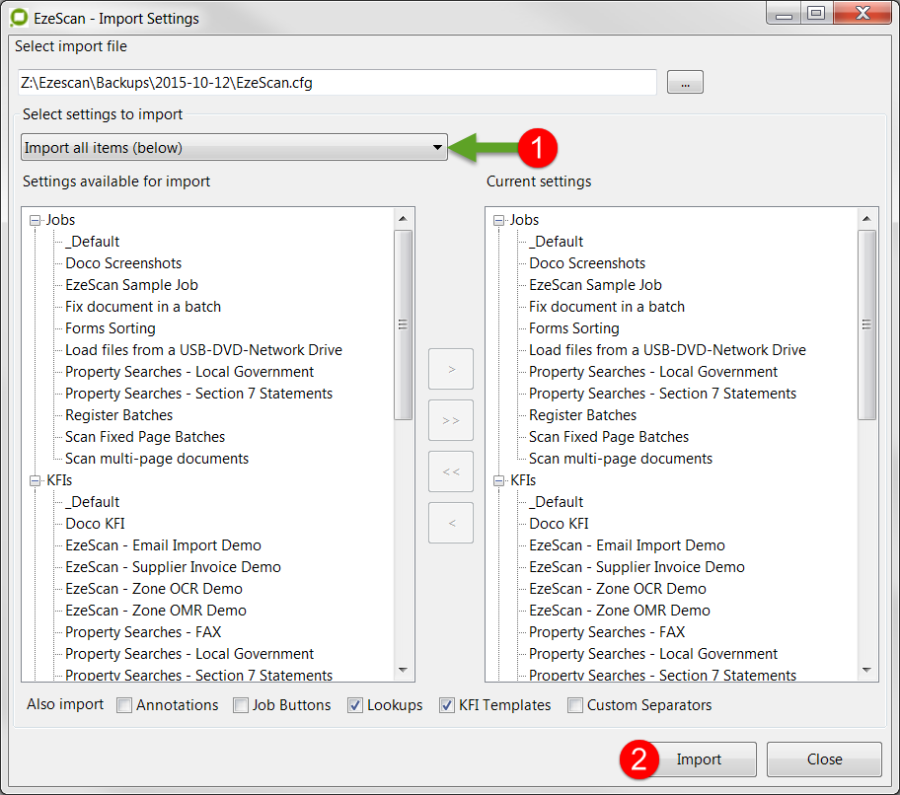Image resolution: width=900 pixels, height=795 pixels.
Task: Tick the Job Buttons checkbox
Action: 241,706
